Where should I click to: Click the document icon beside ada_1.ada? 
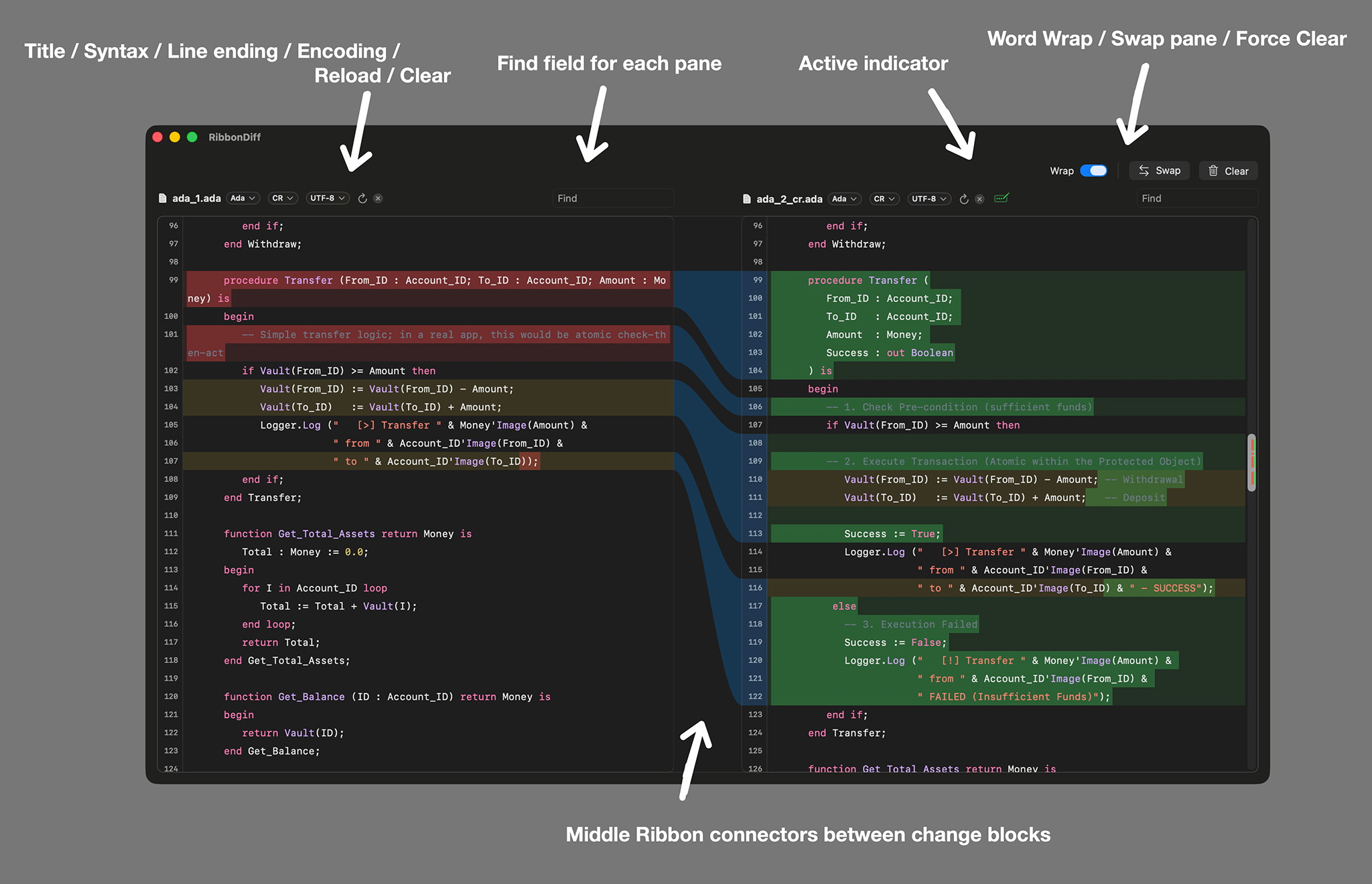[x=162, y=198]
